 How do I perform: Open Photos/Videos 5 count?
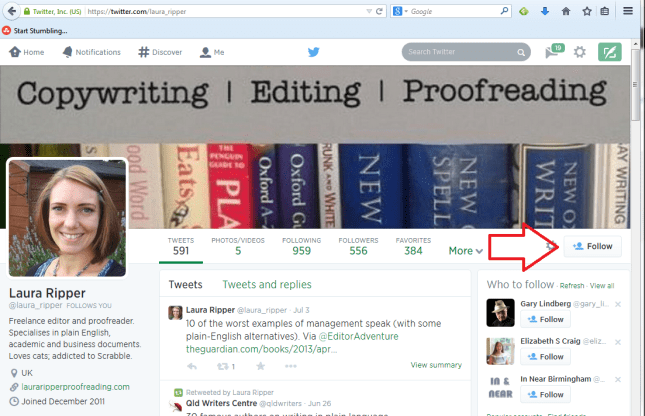[238, 246]
